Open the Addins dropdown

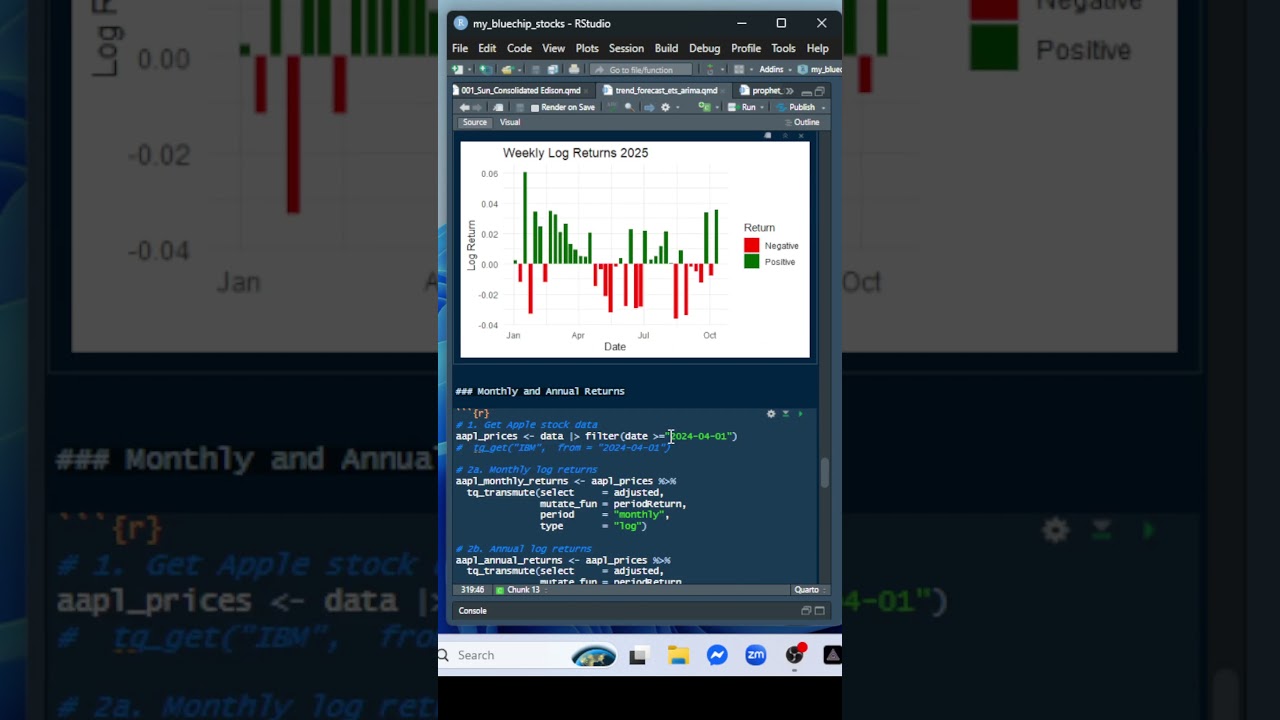point(777,70)
